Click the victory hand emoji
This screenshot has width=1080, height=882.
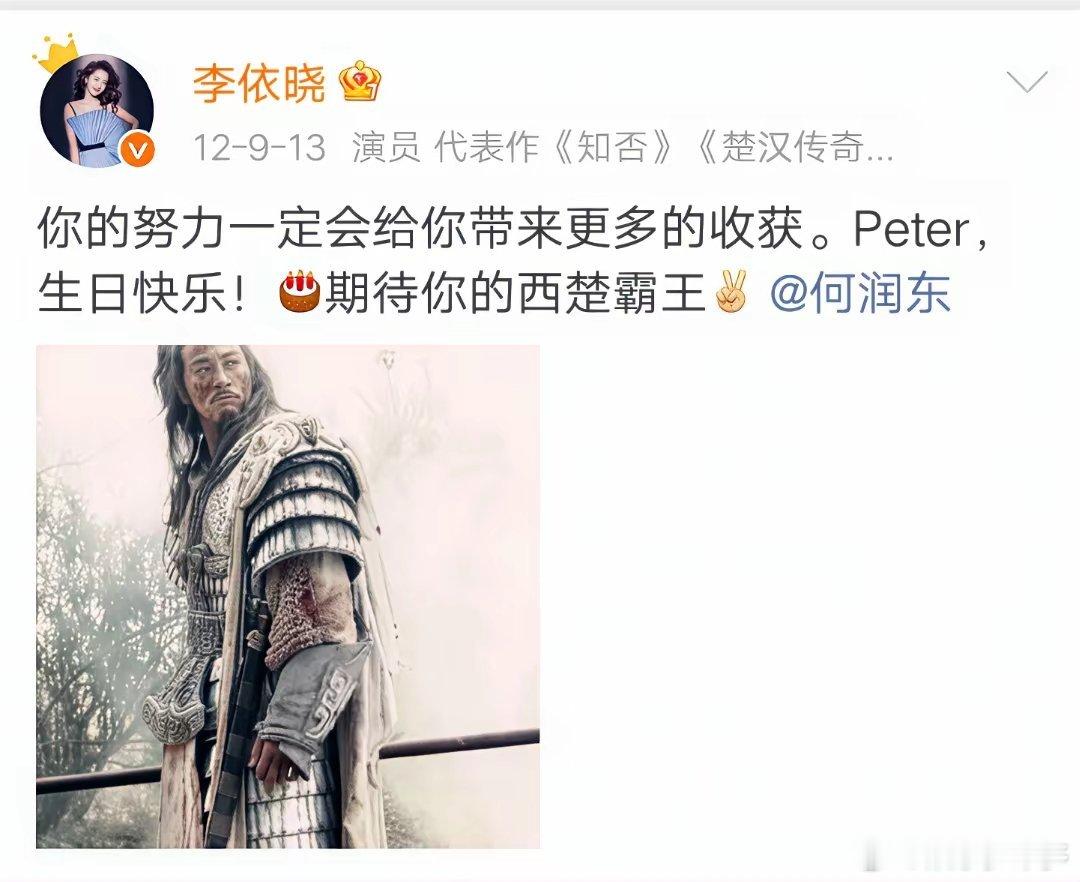731,291
